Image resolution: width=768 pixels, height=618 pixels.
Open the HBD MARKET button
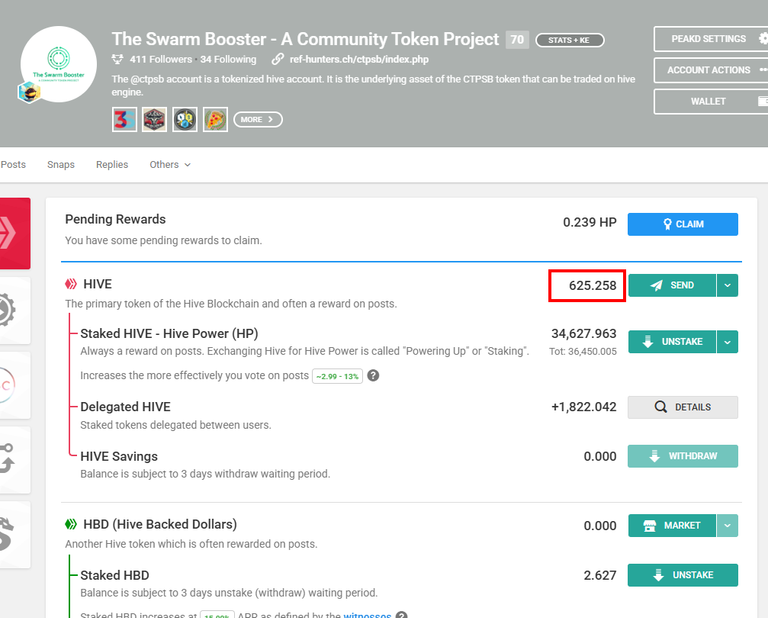coord(672,525)
